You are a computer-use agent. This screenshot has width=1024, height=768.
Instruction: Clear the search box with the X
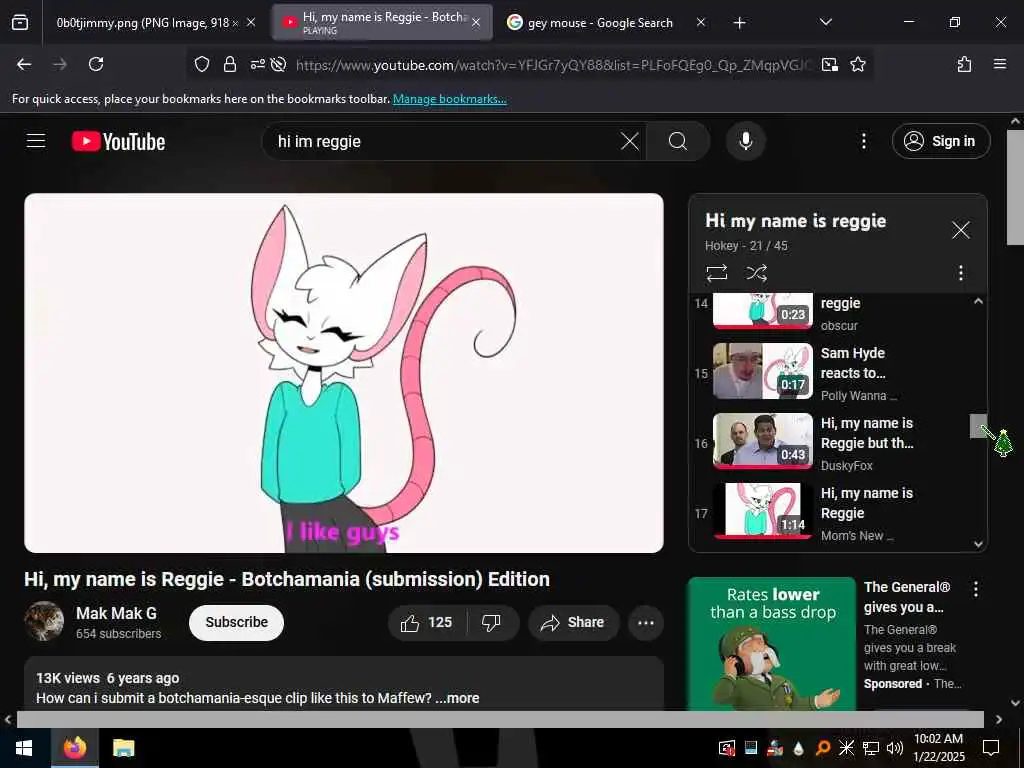point(630,141)
